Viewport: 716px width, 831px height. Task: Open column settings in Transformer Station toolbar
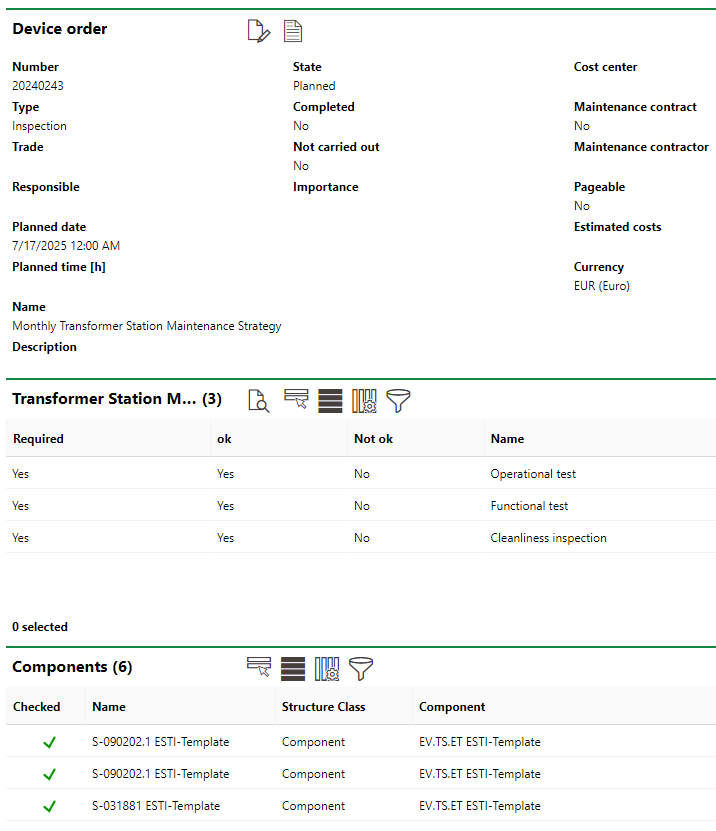coord(364,401)
